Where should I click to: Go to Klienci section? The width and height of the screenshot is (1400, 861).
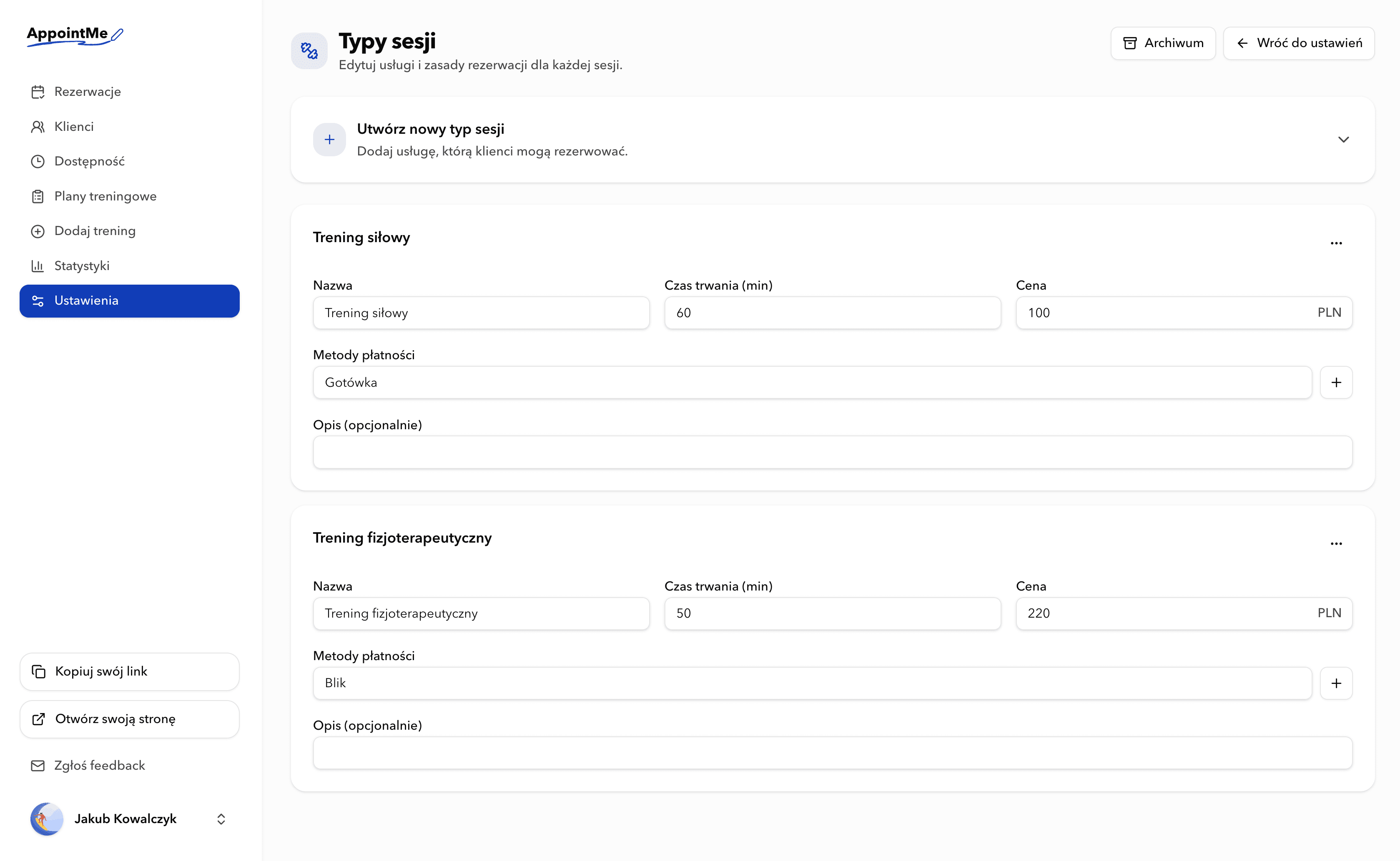pyautogui.click(x=129, y=126)
